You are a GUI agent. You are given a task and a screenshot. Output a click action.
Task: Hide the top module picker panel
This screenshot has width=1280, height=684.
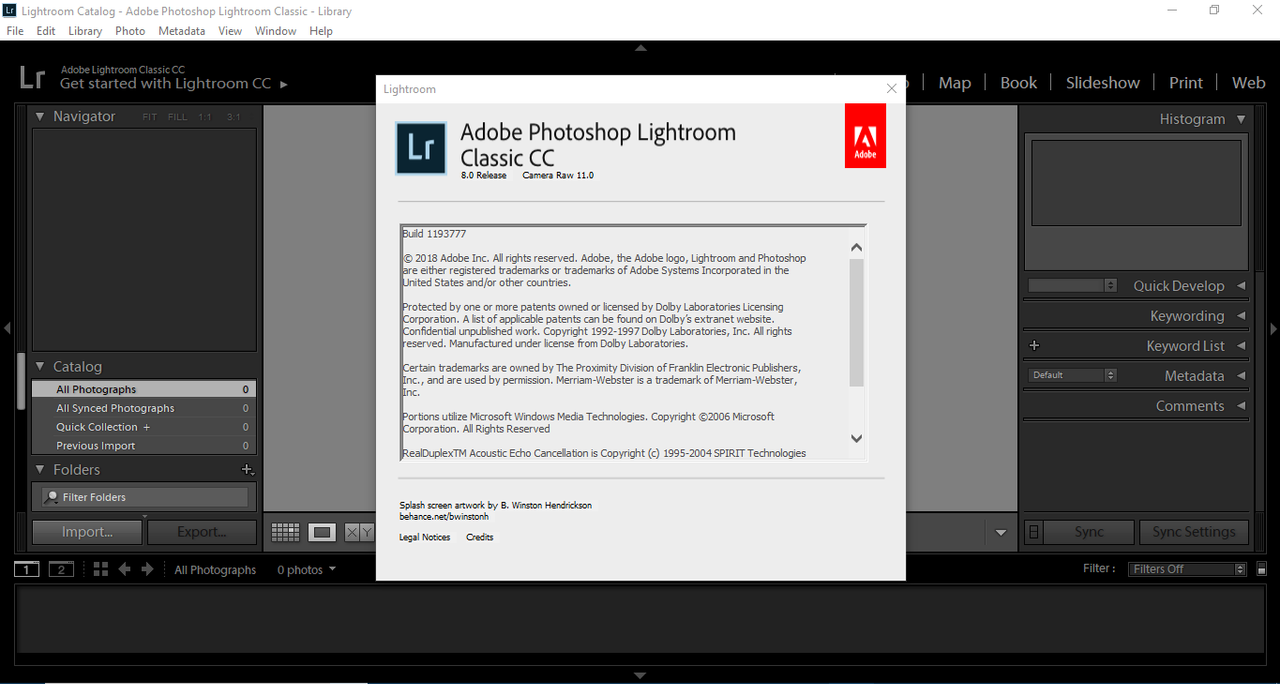point(640,47)
